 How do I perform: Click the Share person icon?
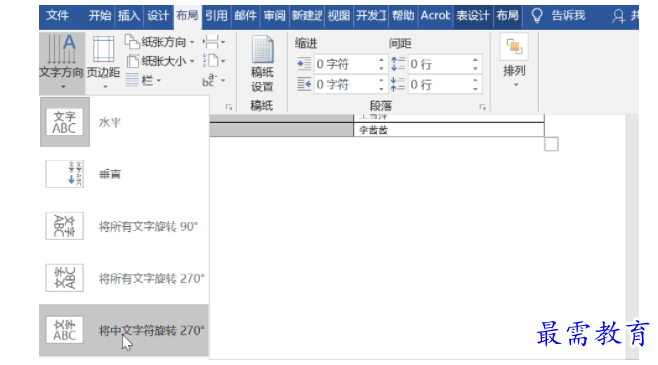618,16
